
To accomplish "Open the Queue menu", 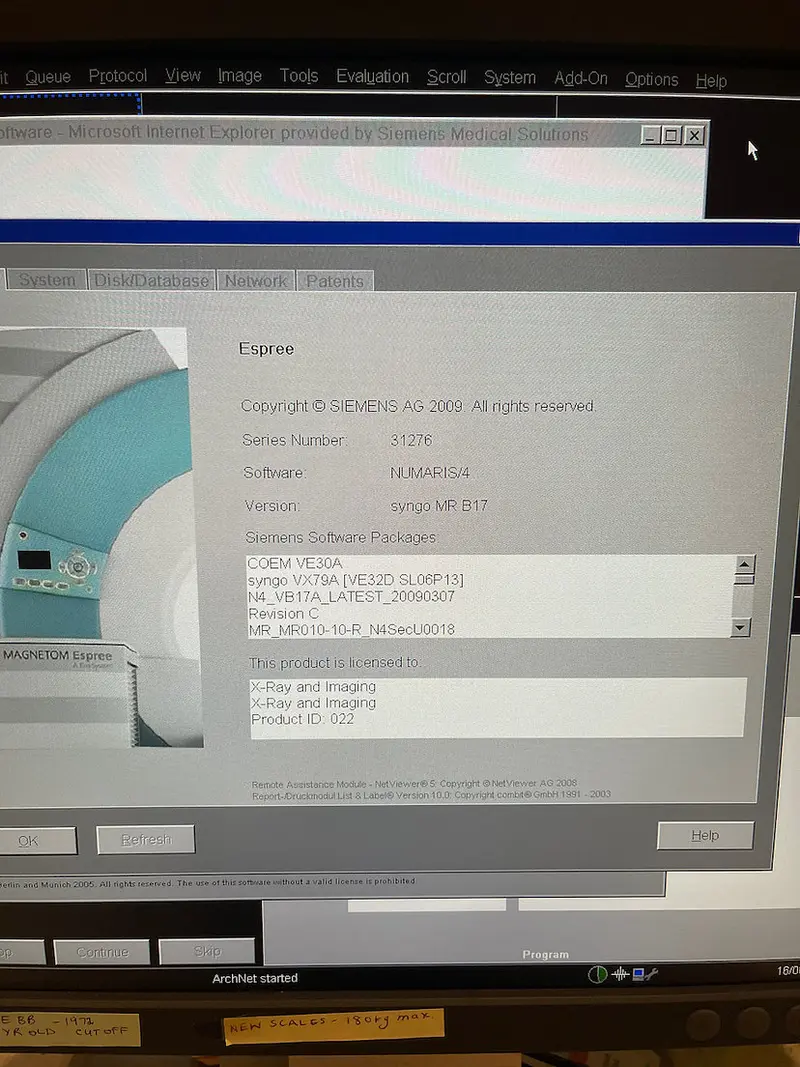I will tap(48, 77).
